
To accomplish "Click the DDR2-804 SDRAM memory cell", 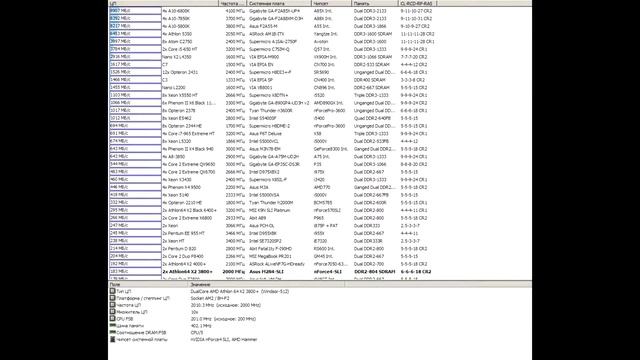I will pyautogui.click(x=374, y=271).
